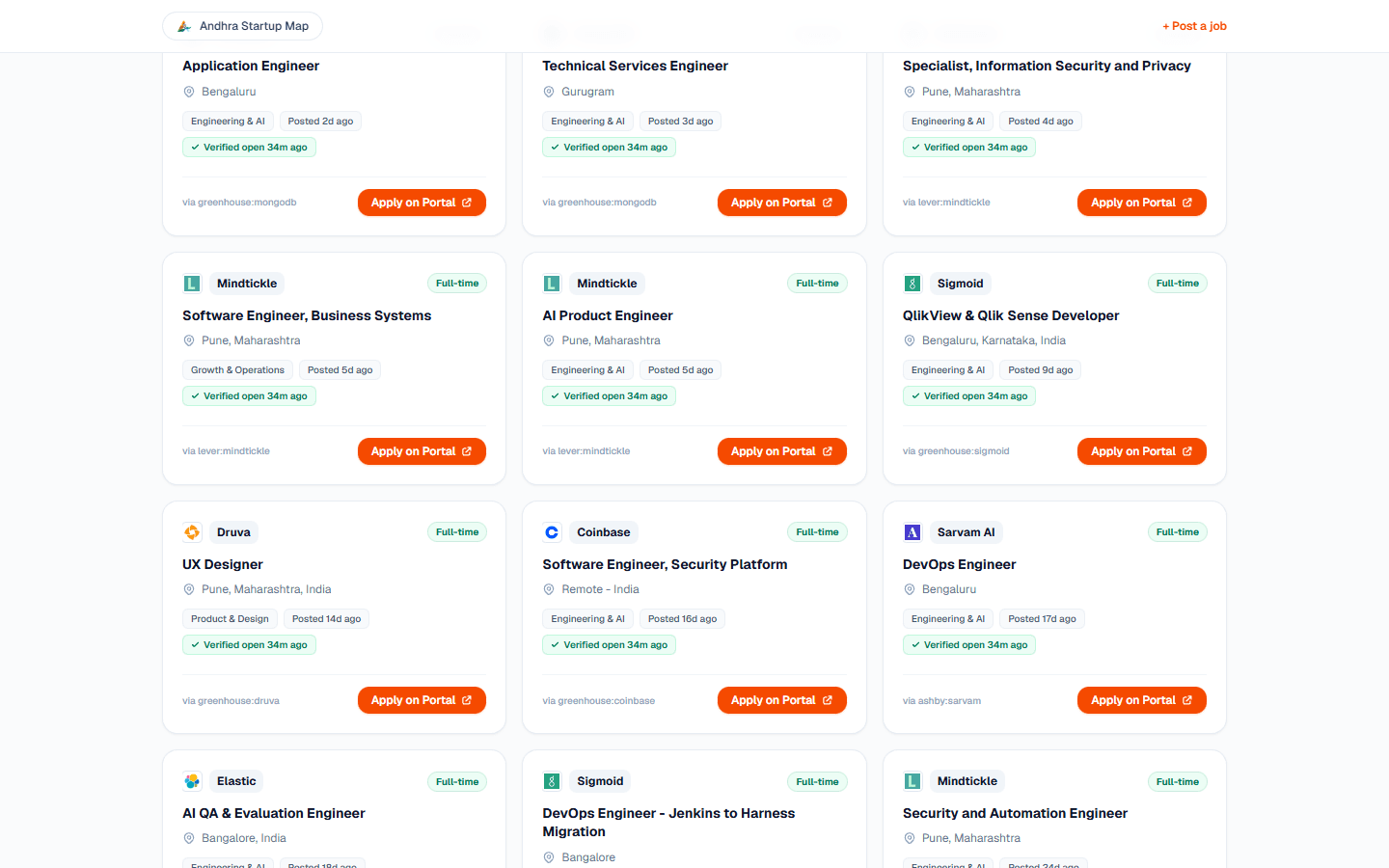Open 'QlikView & Qlik Sense Developer' job title
This screenshot has height=868, width=1389.
[x=1011, y=315]
